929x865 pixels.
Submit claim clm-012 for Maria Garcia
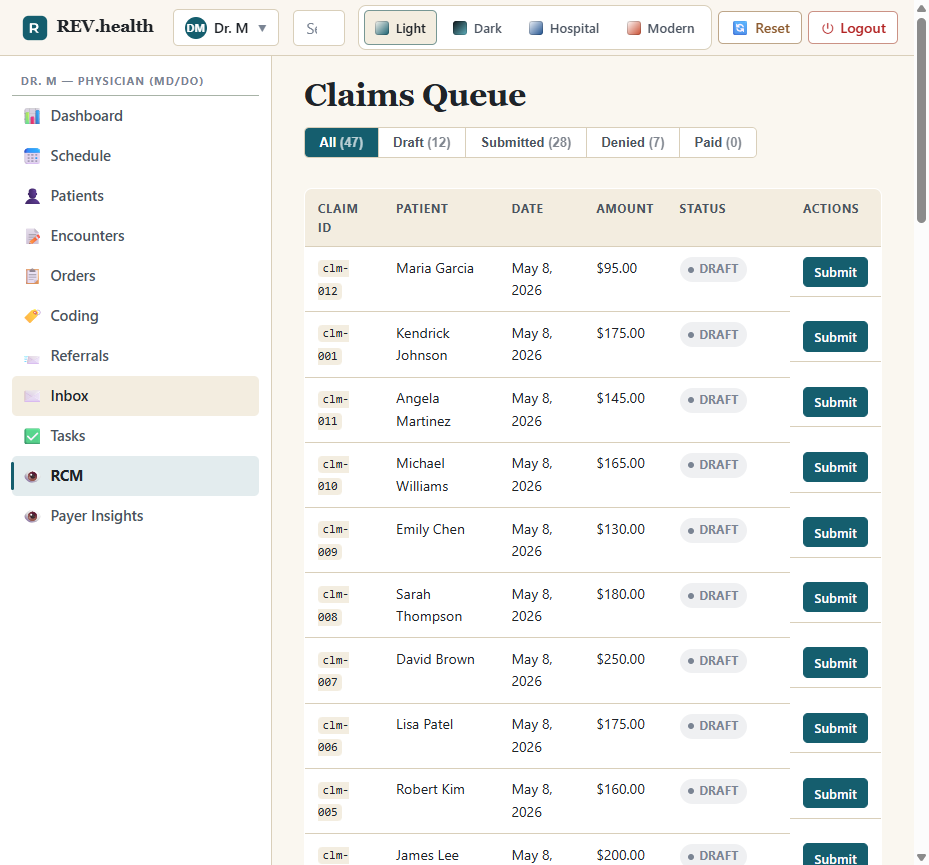click(x=835, y=272)
